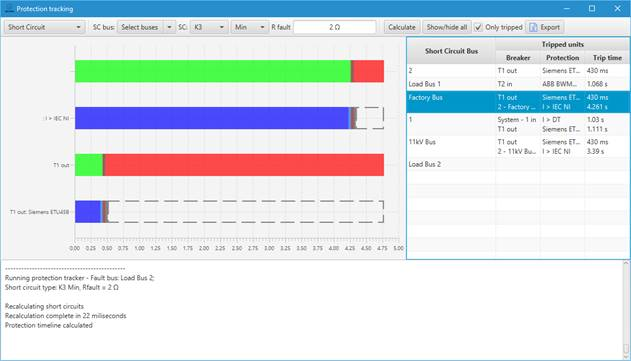Viewport: 631px width, 361px height.
Task: Toggle the Only tripped checkbox
Action: (x=478, y=27)
